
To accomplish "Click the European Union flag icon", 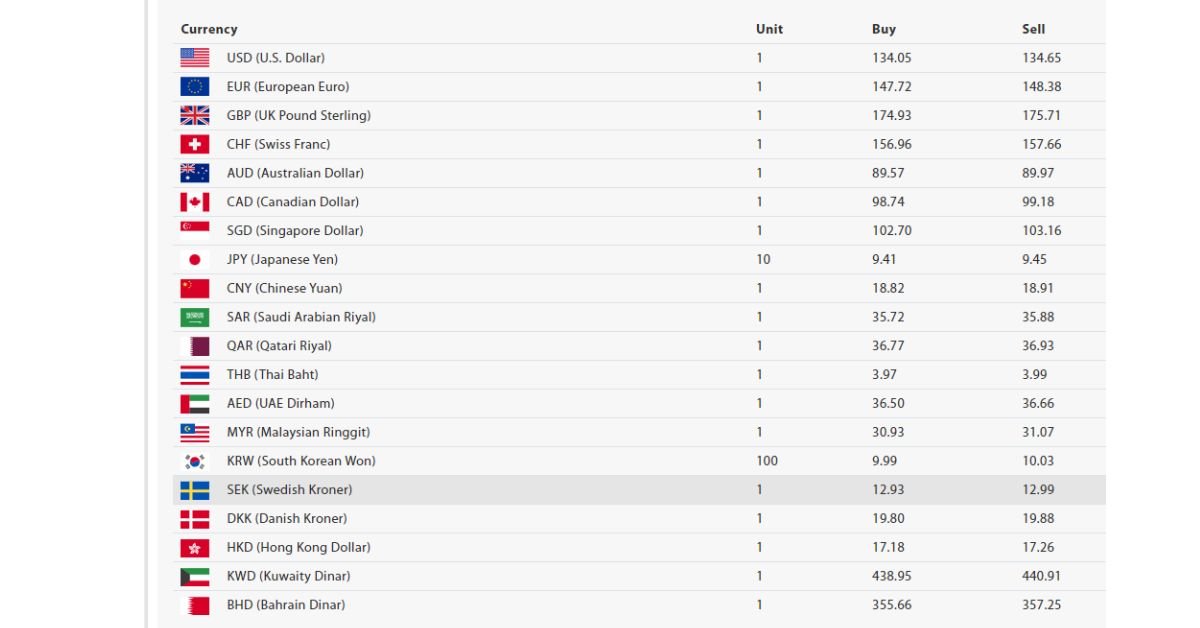I will tap(195, 87).
